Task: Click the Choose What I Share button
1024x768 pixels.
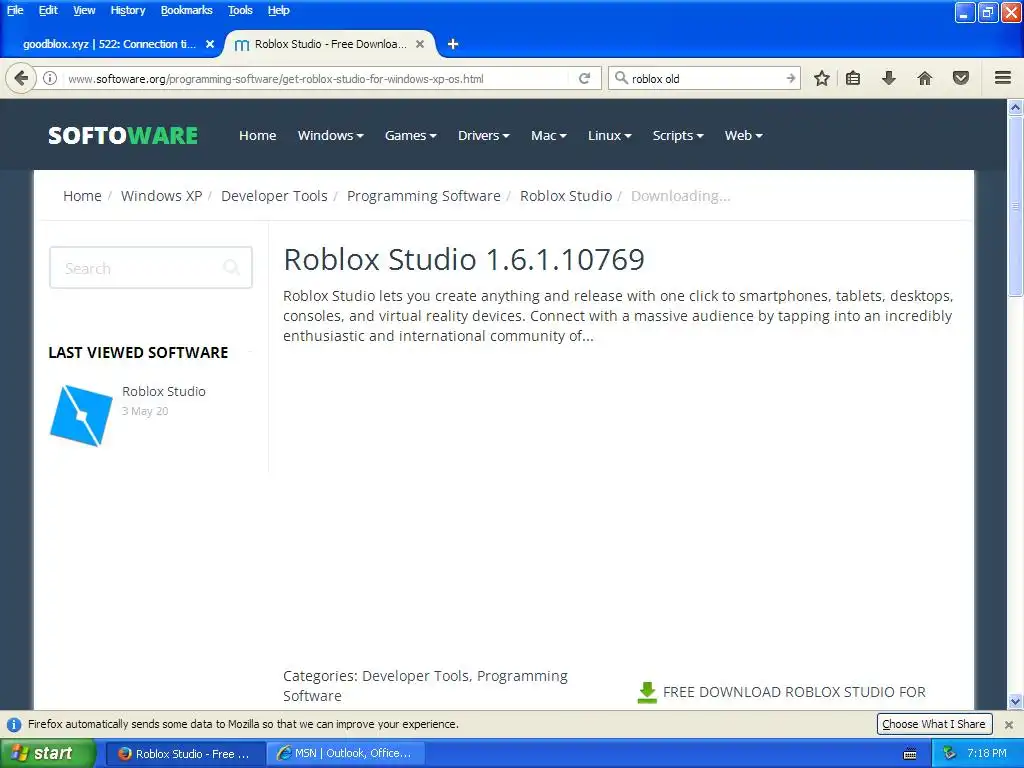Action: [934, 724]
